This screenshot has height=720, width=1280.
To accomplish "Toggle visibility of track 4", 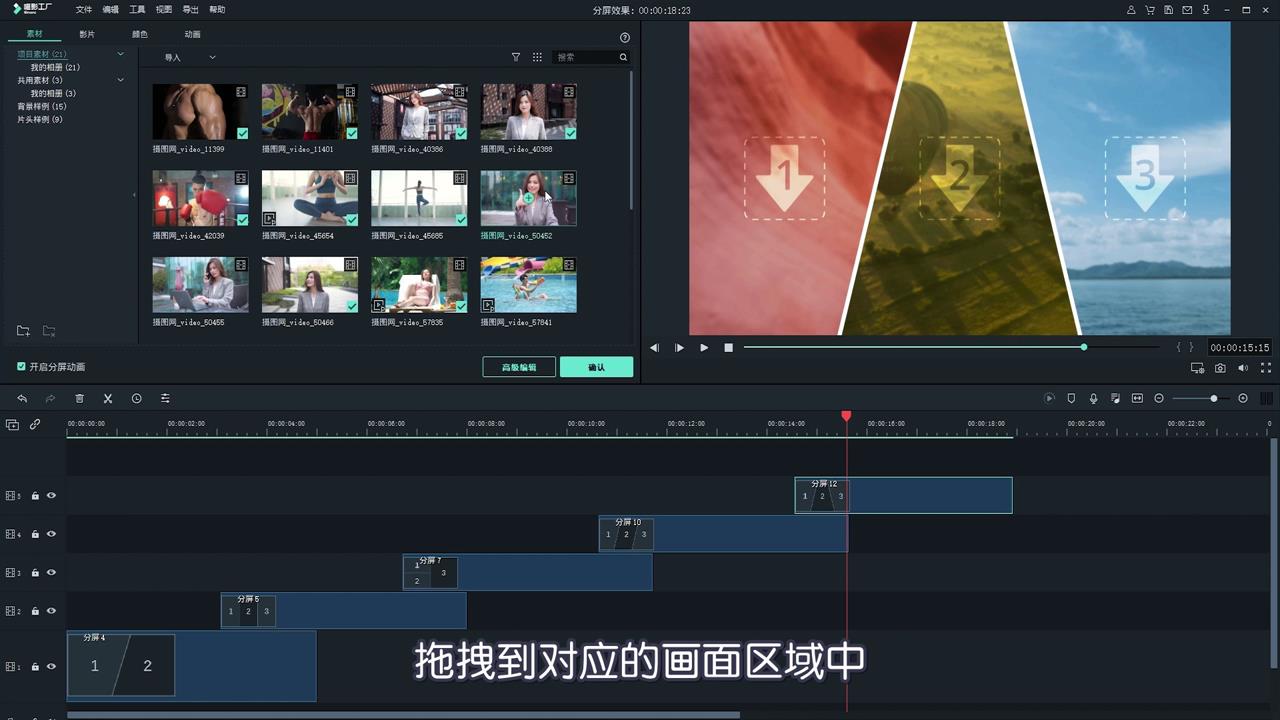I will 51,534.
